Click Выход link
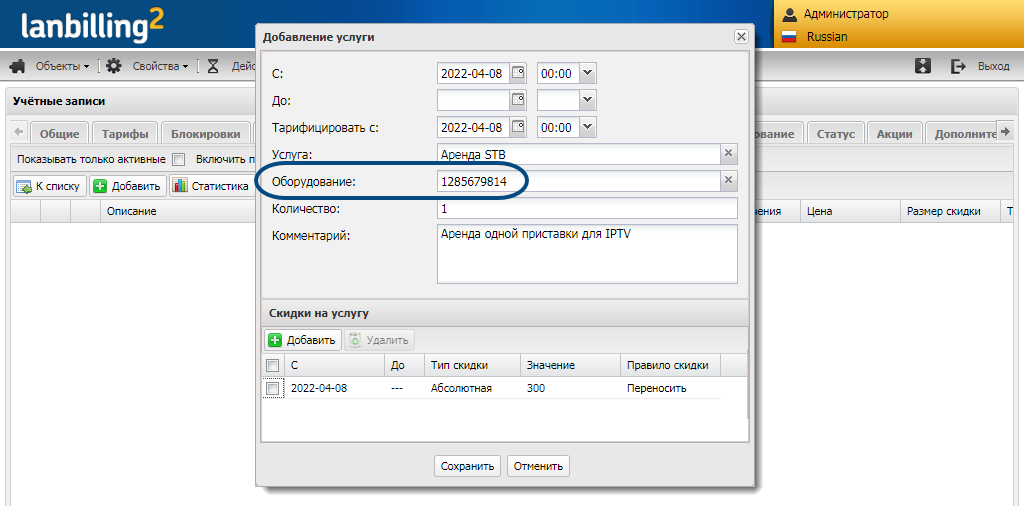Viewport: 1024px width, 506px height. tap(993, 66)
